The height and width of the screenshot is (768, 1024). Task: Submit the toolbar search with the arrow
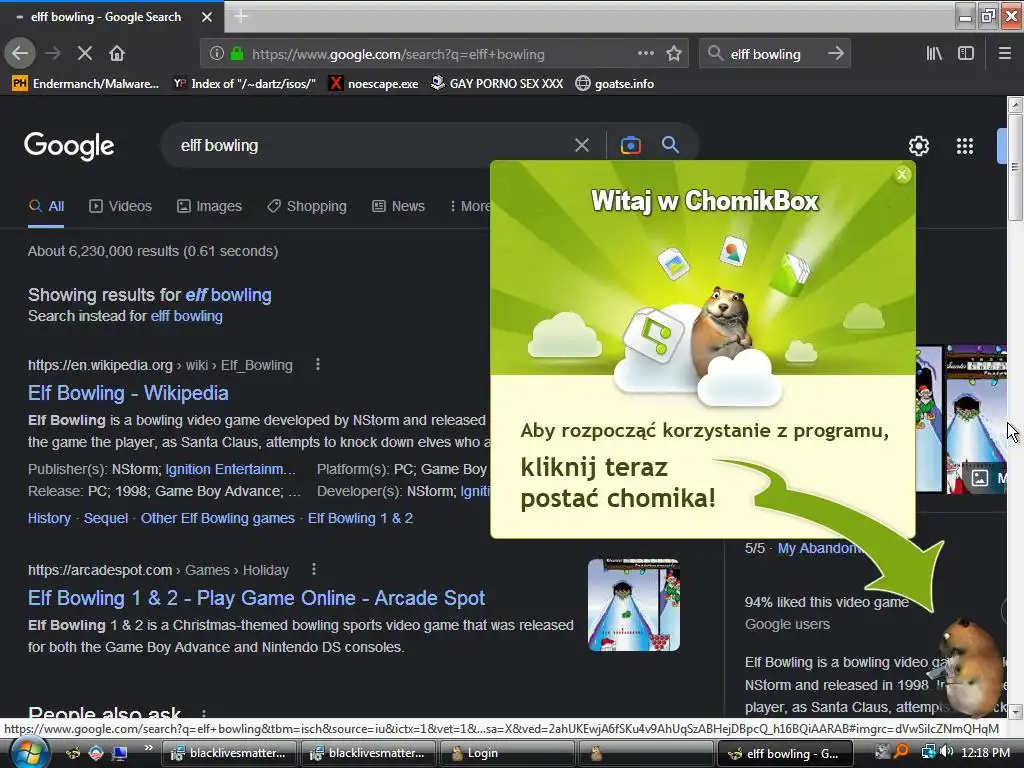click(x=835, y=54)
